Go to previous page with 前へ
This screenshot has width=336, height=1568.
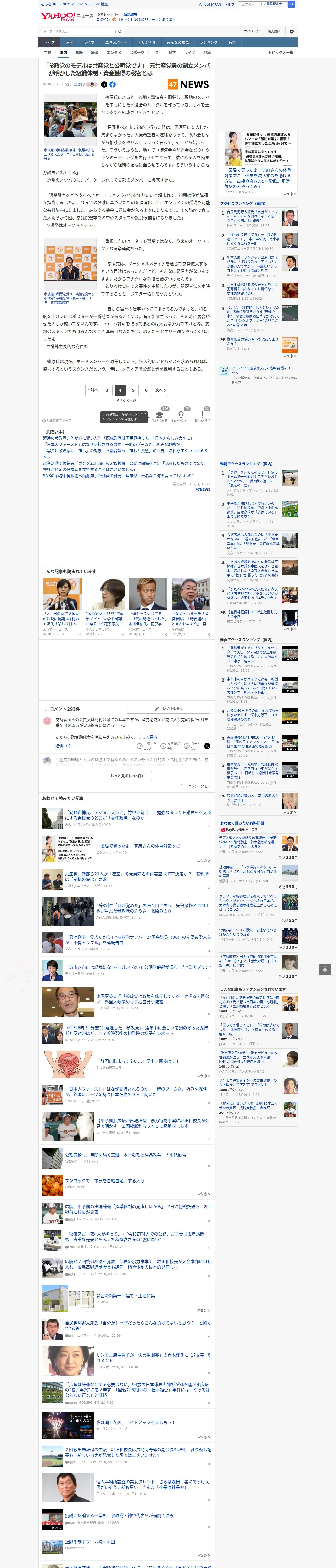coord(92,390)
